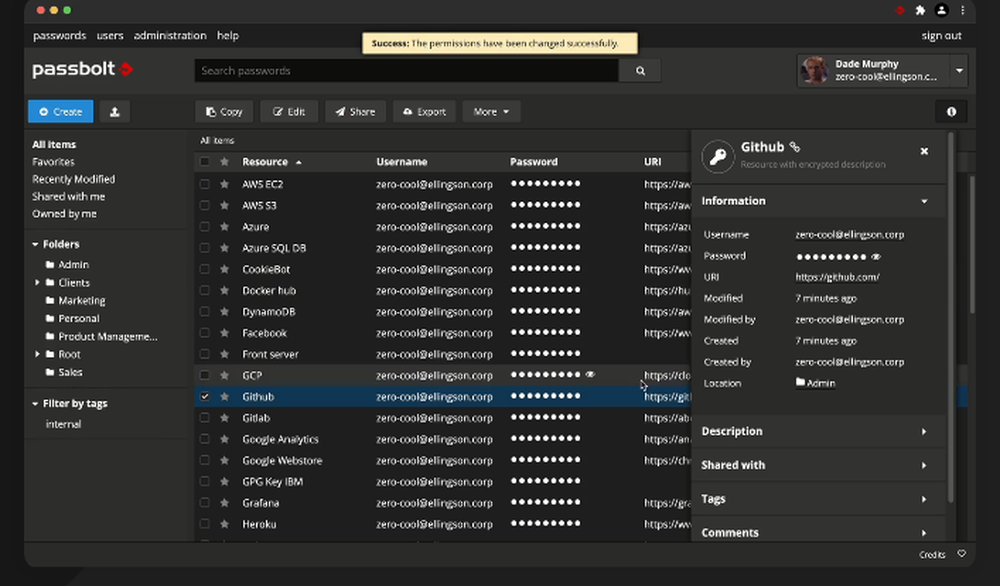This screenshot has width=1000, height=586.
Task: Open the More dropdown in the toolbar
Action: pos(491,111)
